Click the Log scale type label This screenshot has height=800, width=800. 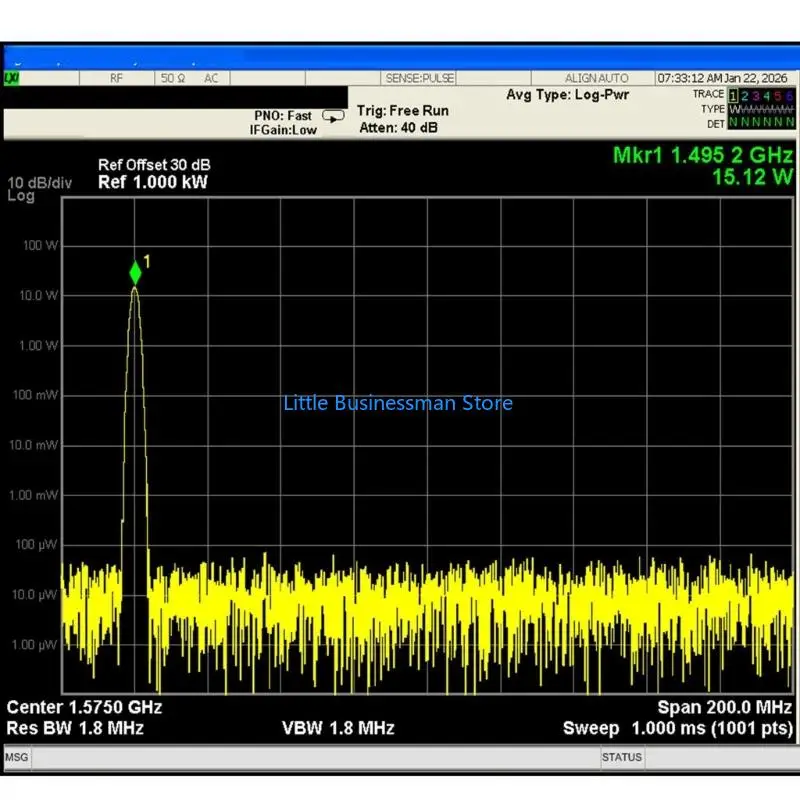[x=21, y=196]
